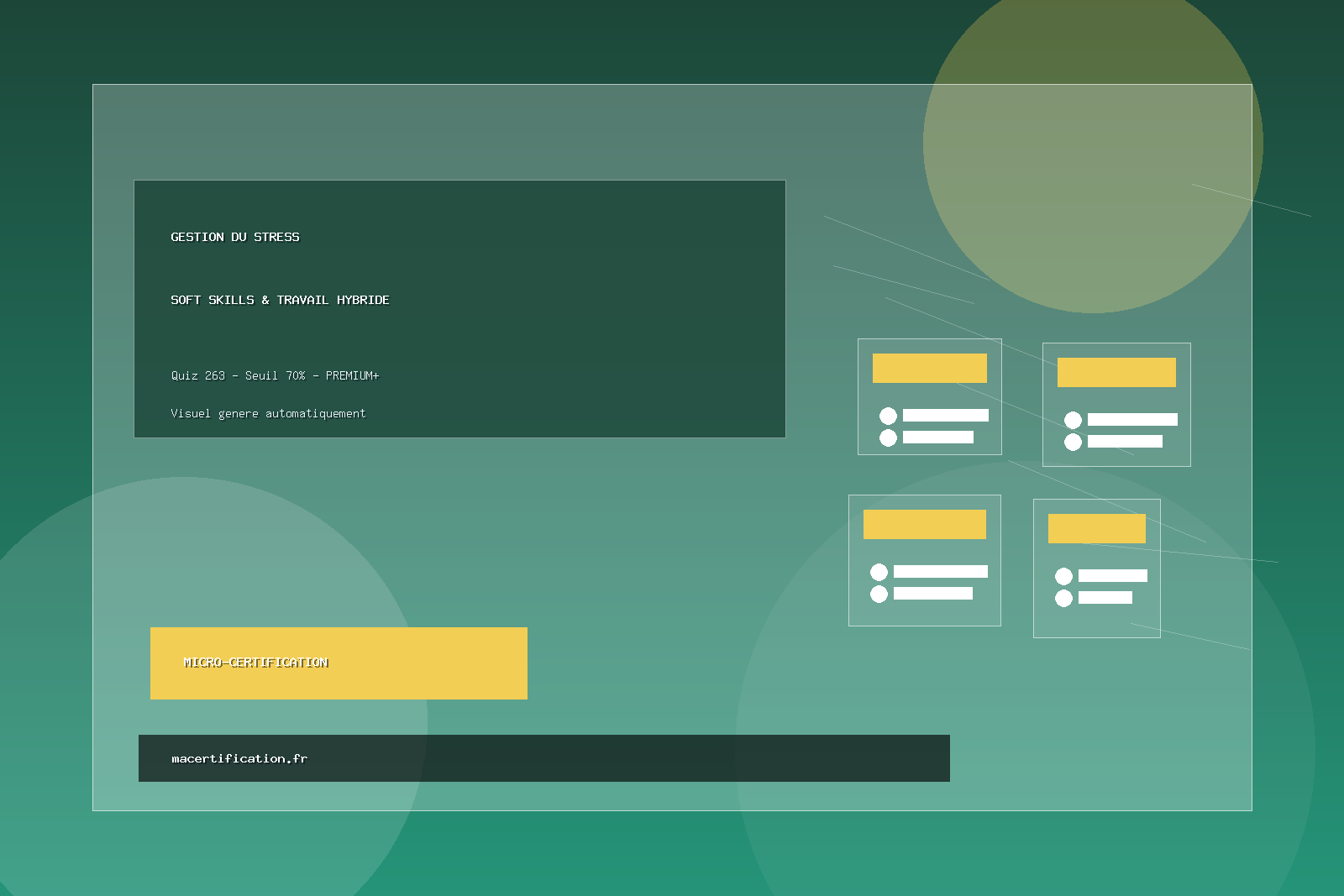Select the GESTION DU STRESS heading

(x=235, y=237)
